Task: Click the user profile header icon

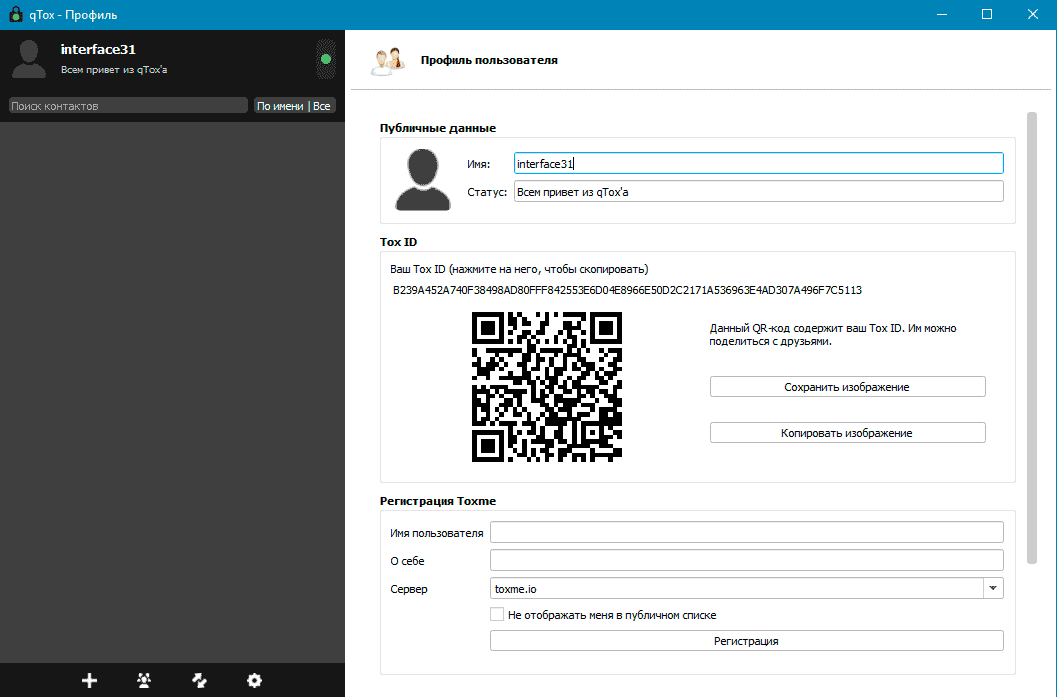Action: pyautogui.click(x=388, y=61)
